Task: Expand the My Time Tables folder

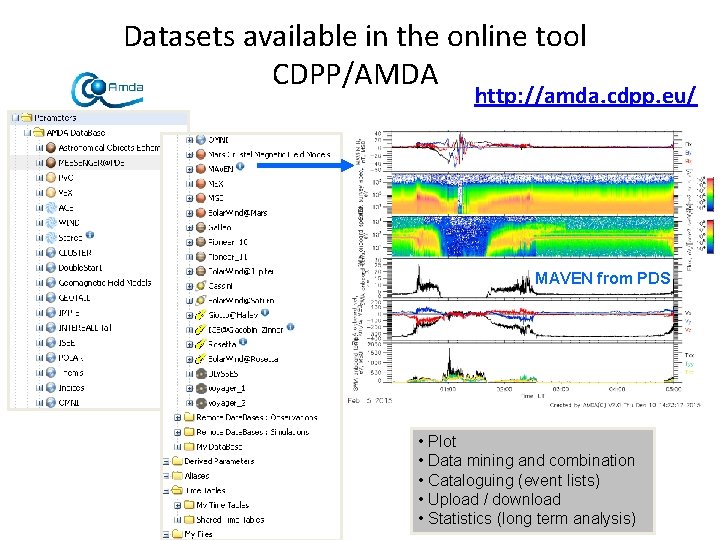Action: [x=177, y=506]
